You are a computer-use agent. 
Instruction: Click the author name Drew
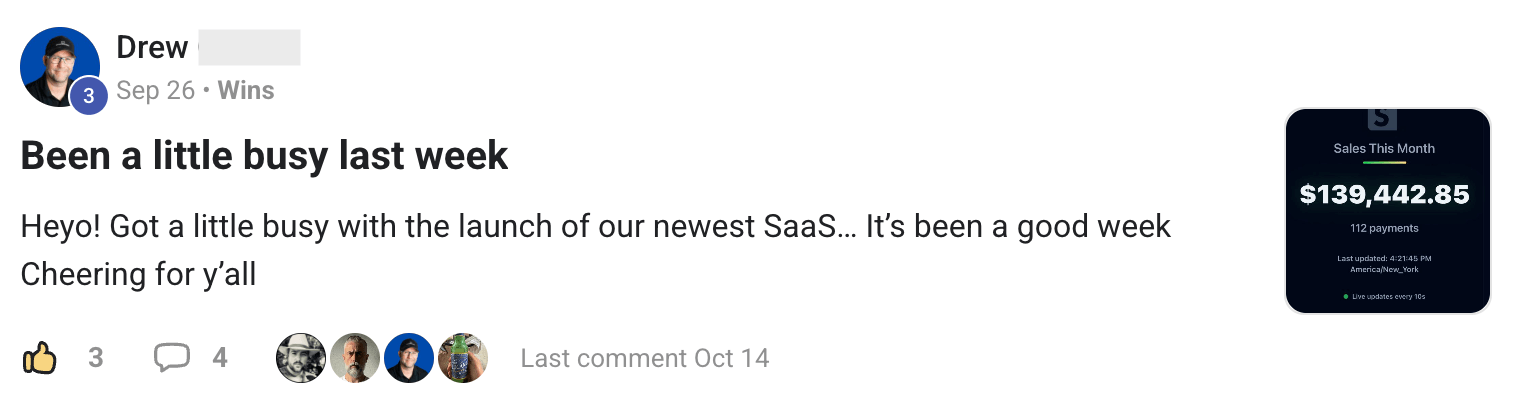(x=152, y=47)
